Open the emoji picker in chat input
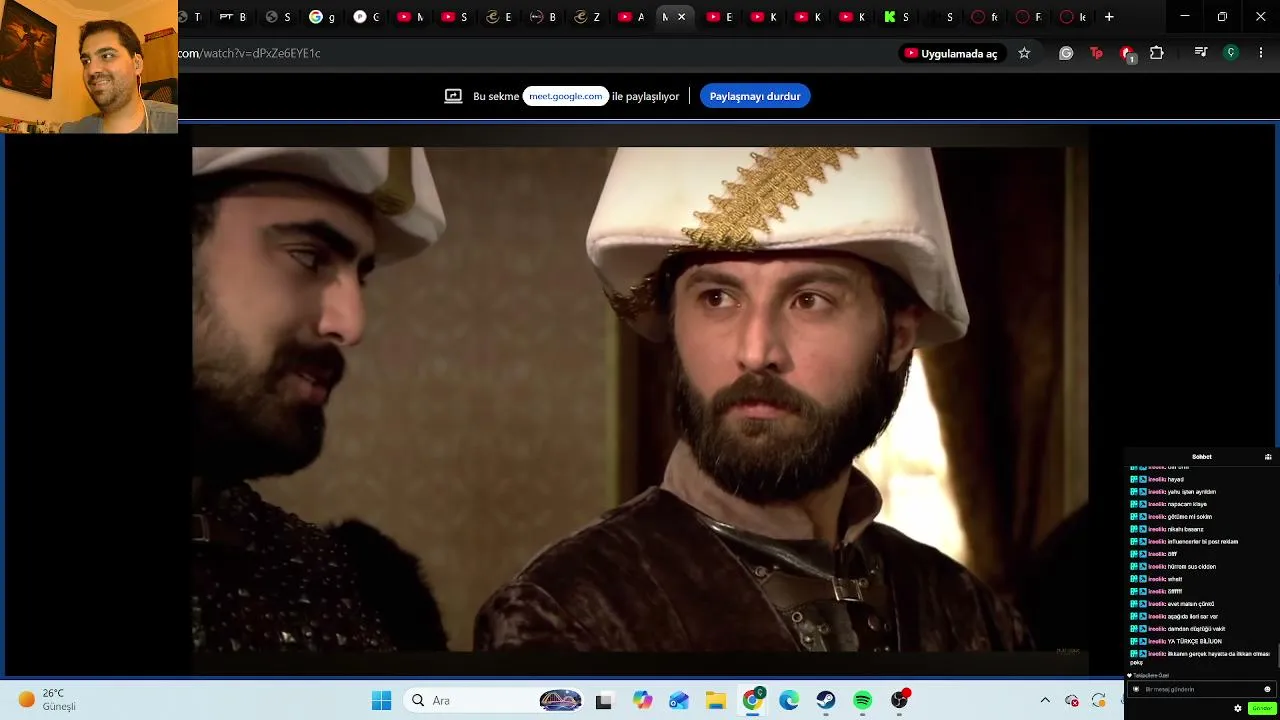 coord(1267,689)
